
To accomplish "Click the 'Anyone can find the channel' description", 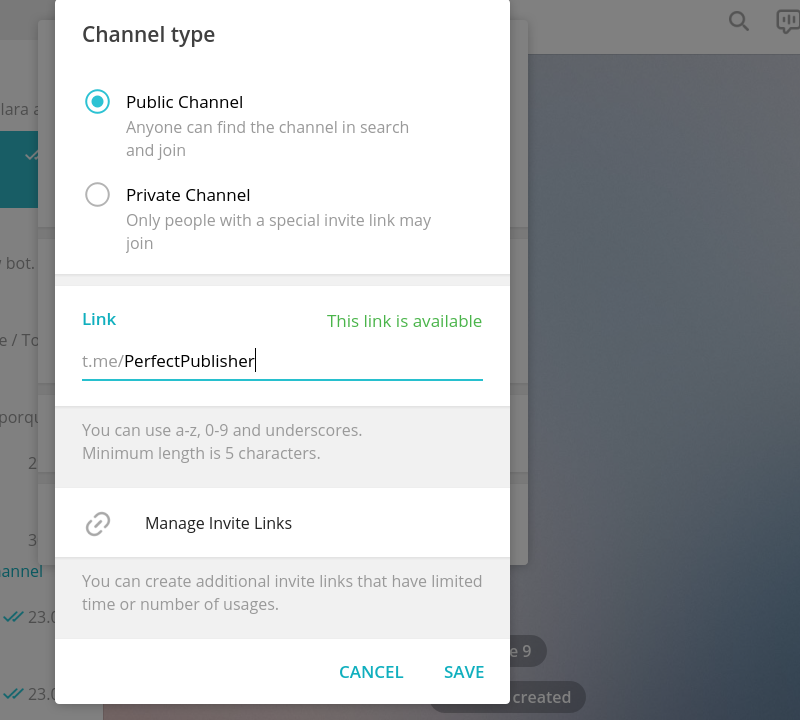I will coord(267,139).
